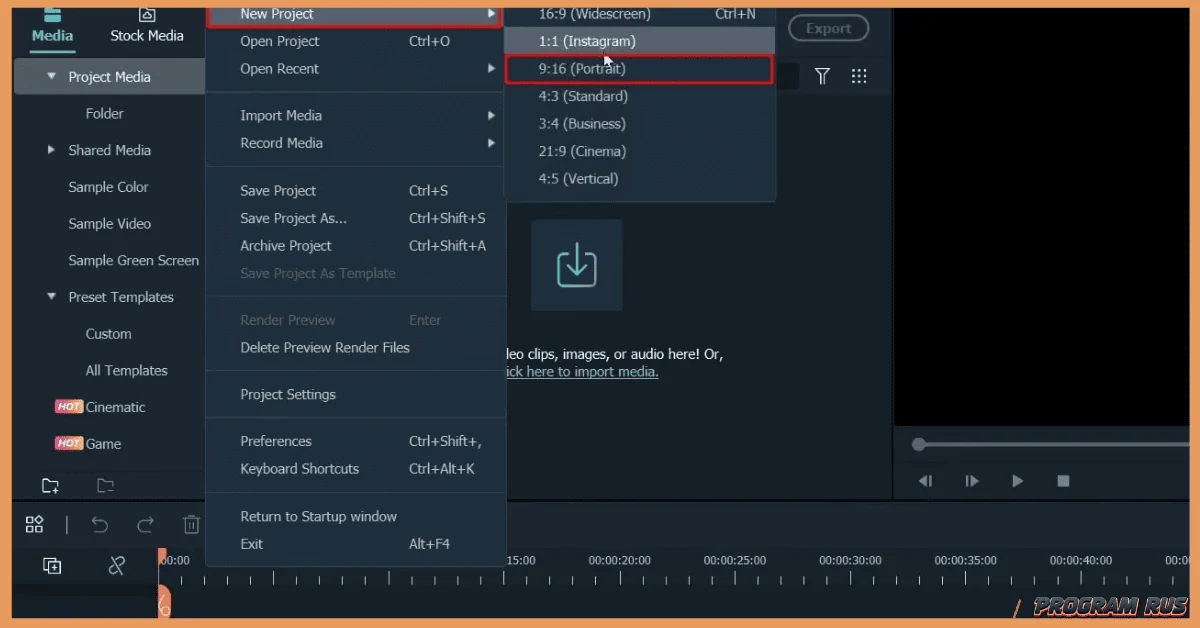Click the add track icon on timeline
Image resolution: width=1200 pixels, height=628 pixels.
point(52,566)
